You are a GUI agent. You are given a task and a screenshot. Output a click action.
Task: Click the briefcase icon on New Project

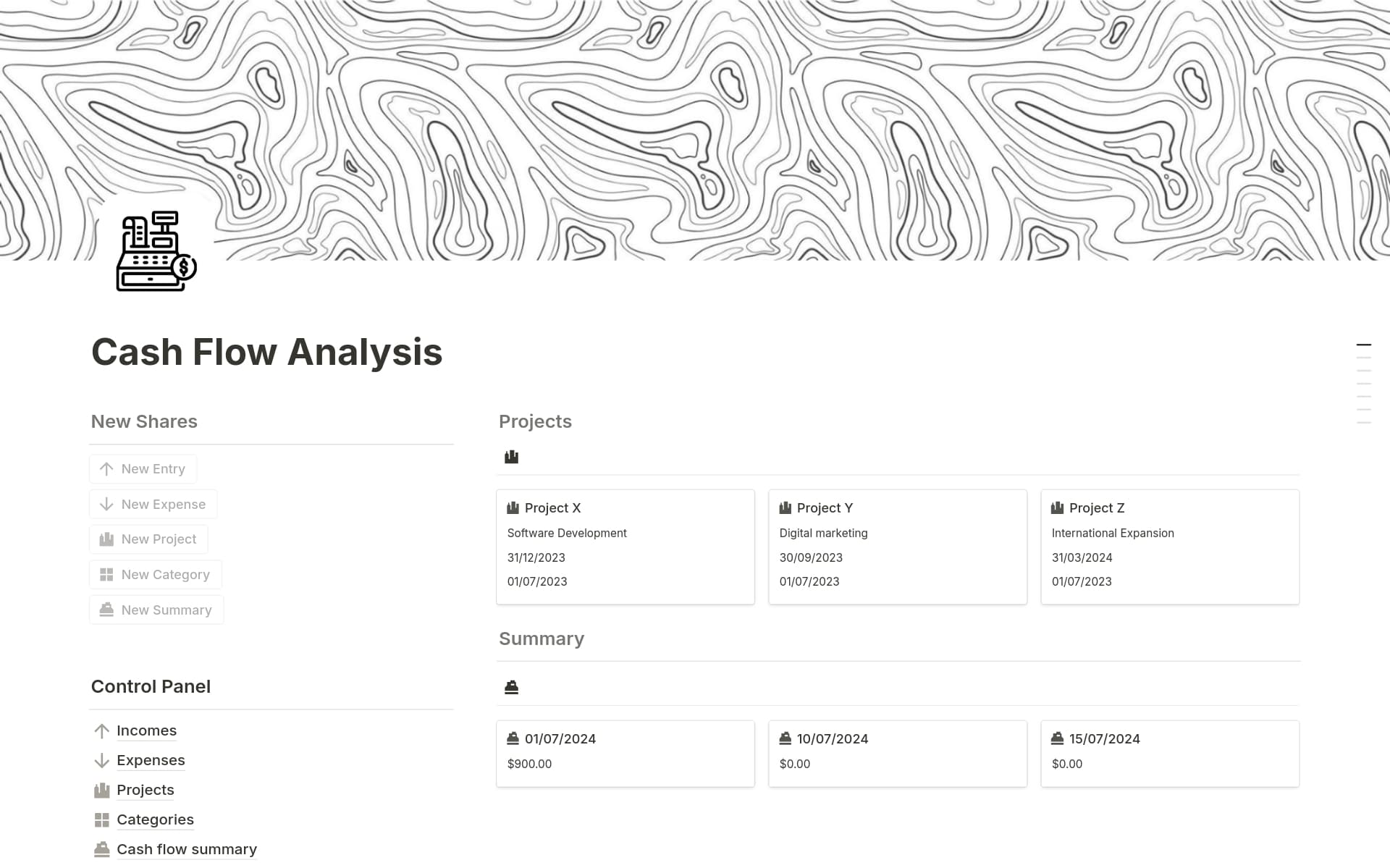pos(106,539)
